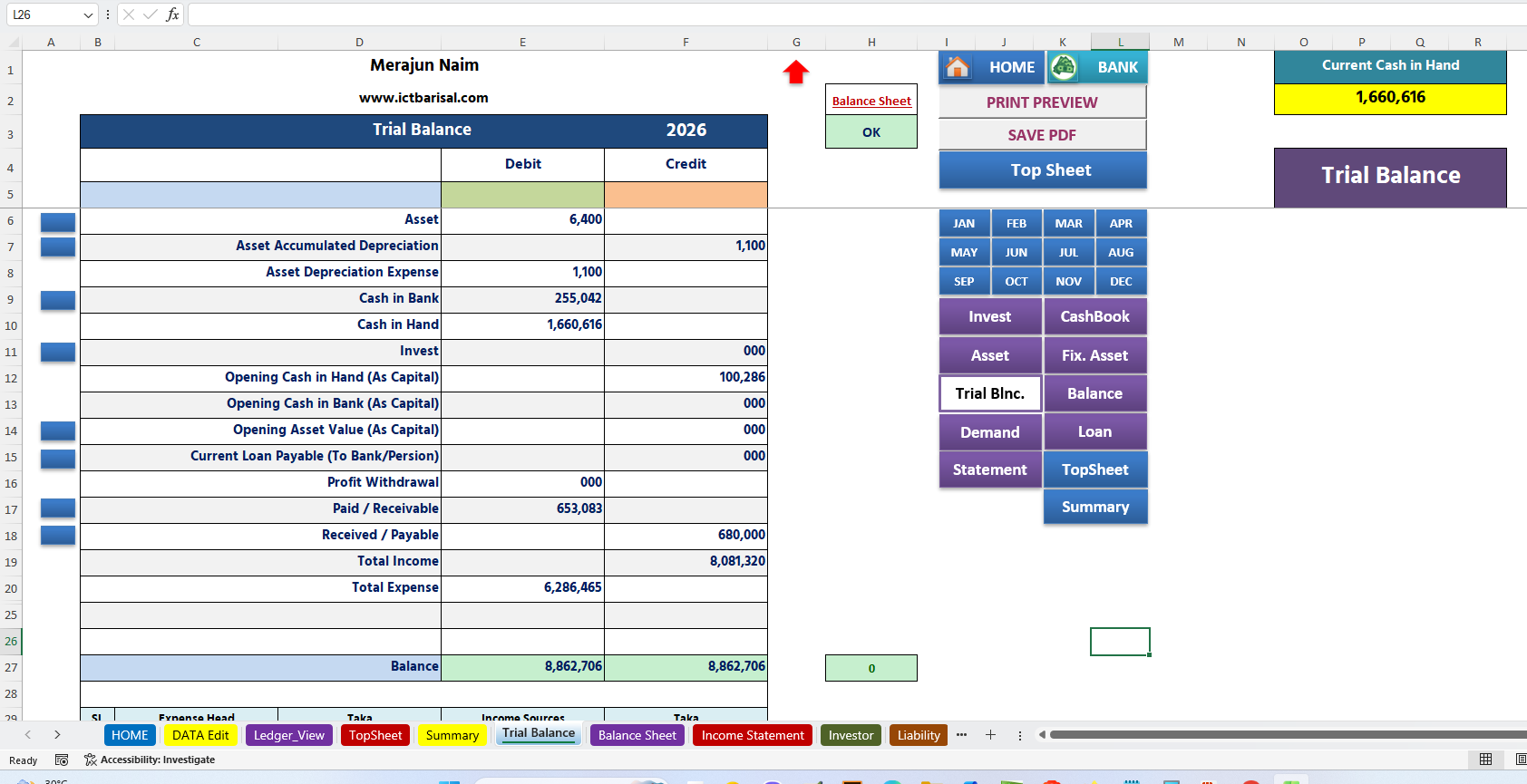
Task: Click the blue button beside Invest row
Action: [58, 352]
